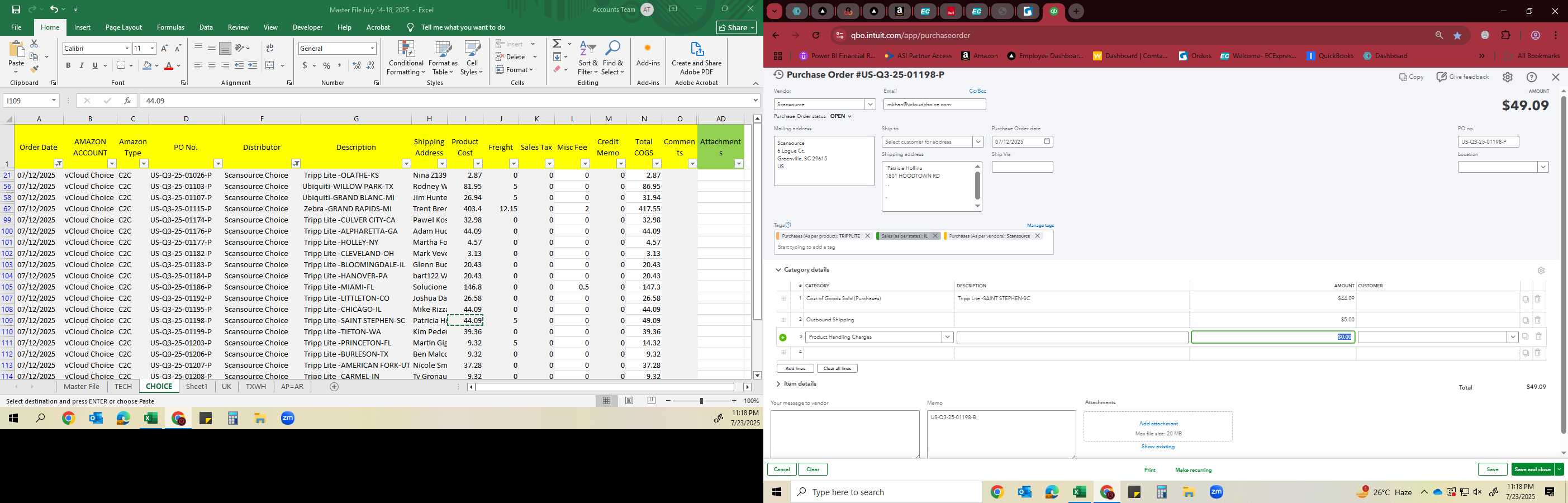Click the Merge & Center icon
This screenshot has width=1568, height=503.
point(270,65)
